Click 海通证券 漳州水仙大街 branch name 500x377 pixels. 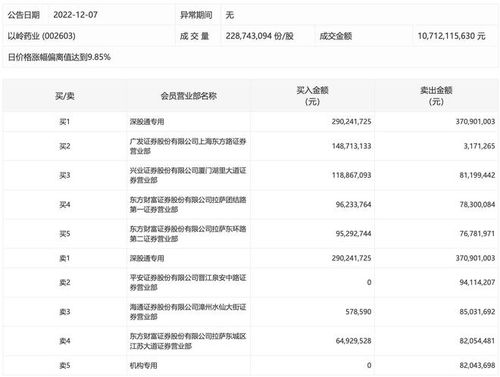(x=188, y=312)
